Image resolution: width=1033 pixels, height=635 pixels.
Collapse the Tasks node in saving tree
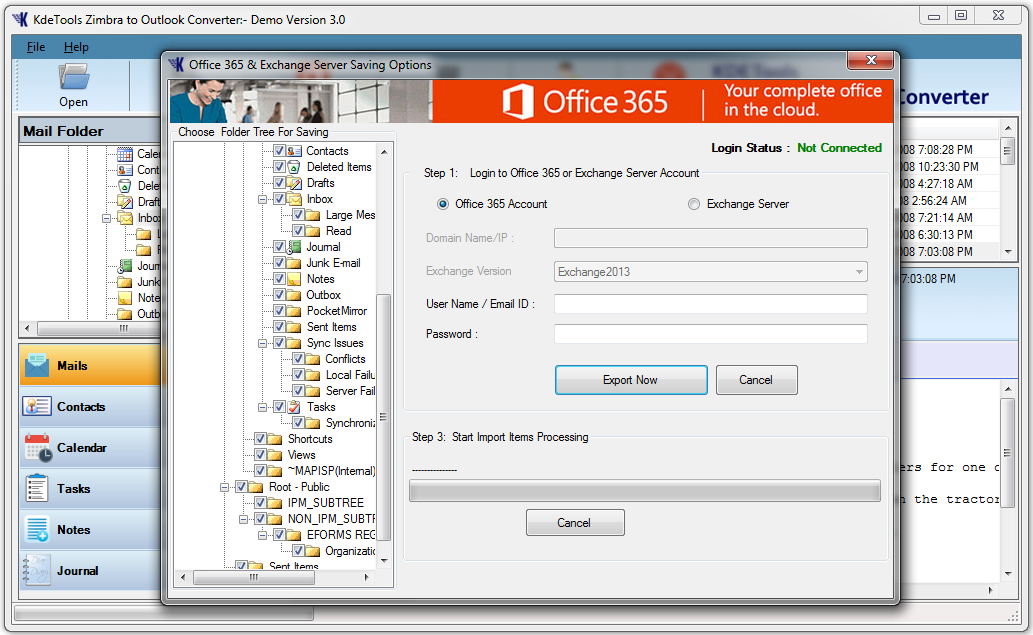pyautogui.click(x=262, y=407)
